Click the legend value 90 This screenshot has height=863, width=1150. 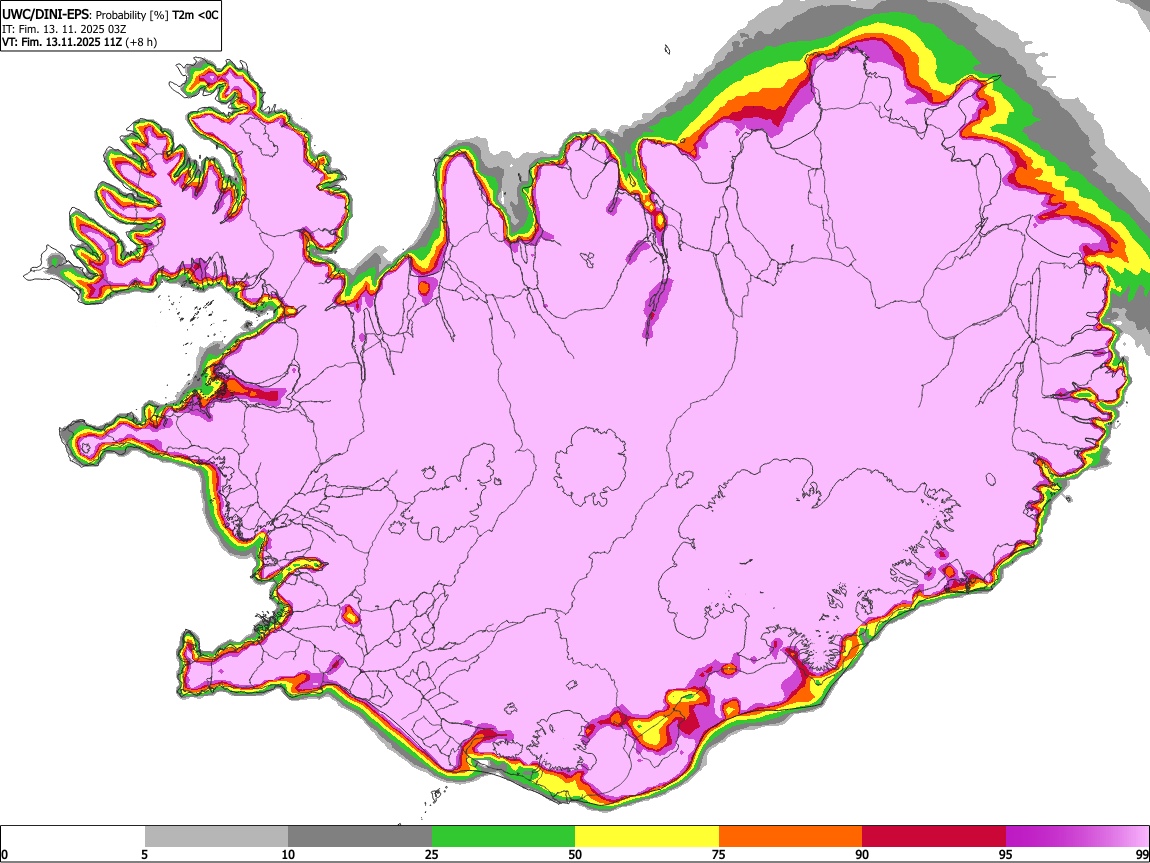(x=862, y=854)
